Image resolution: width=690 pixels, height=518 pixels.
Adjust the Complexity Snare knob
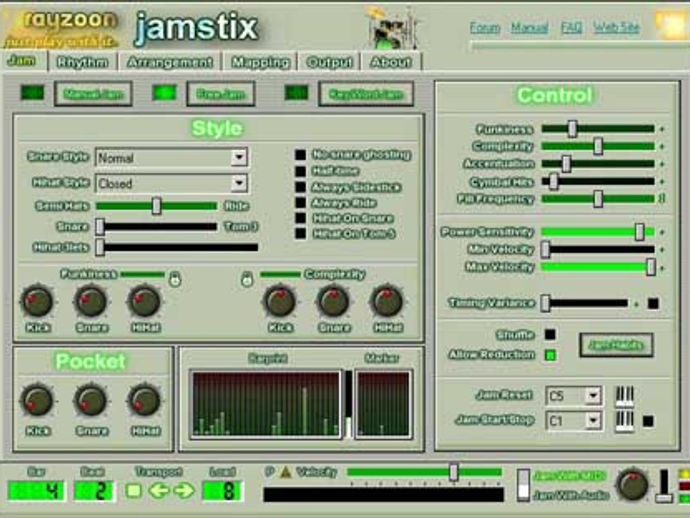coord(334,301)
